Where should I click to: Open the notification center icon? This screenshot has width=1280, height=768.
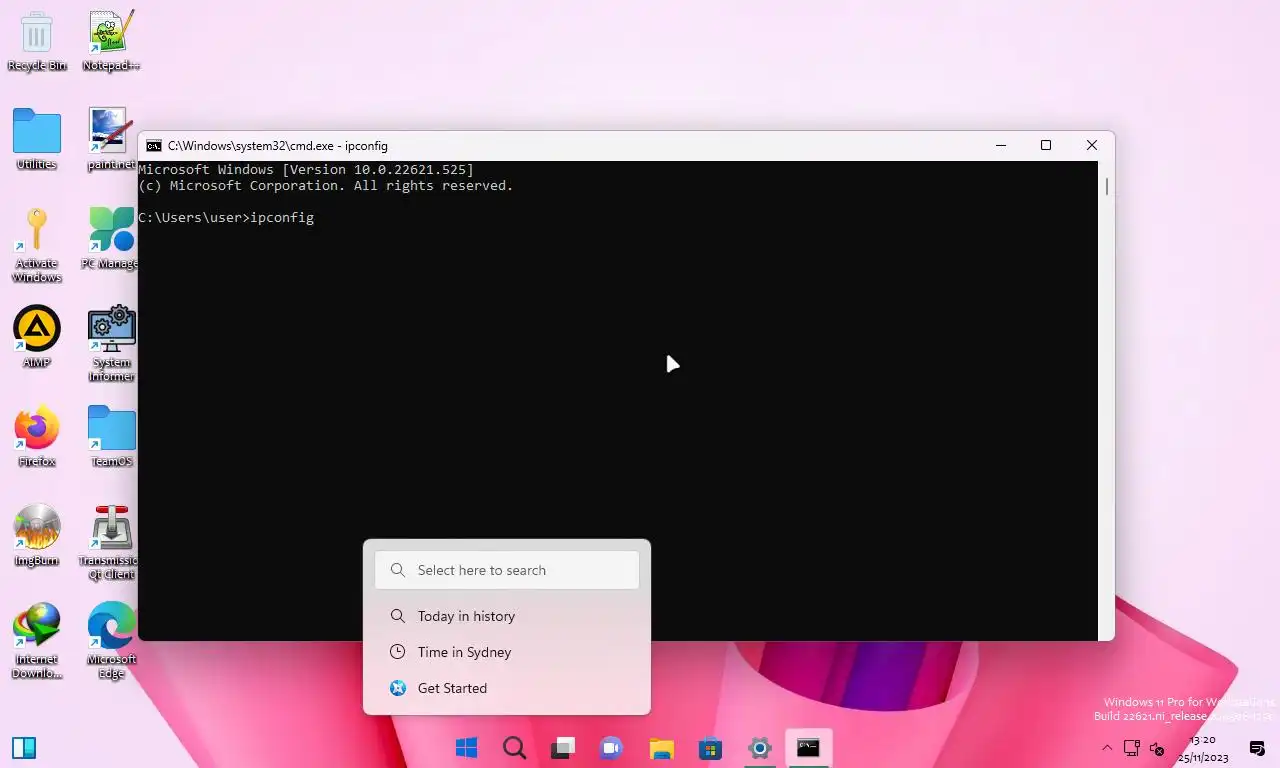1257,748
